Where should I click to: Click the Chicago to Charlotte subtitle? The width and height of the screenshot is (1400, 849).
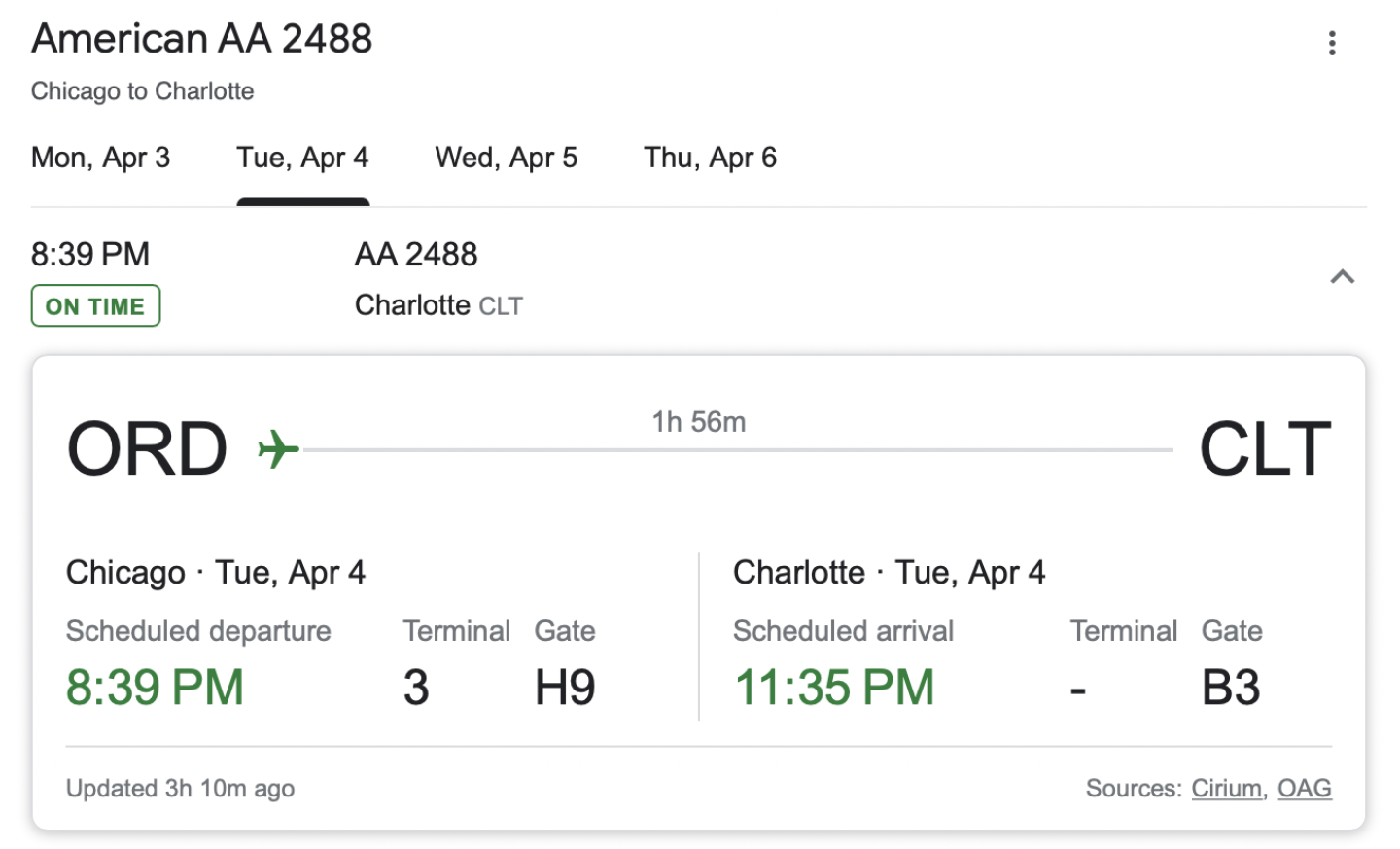pos(143,91)
